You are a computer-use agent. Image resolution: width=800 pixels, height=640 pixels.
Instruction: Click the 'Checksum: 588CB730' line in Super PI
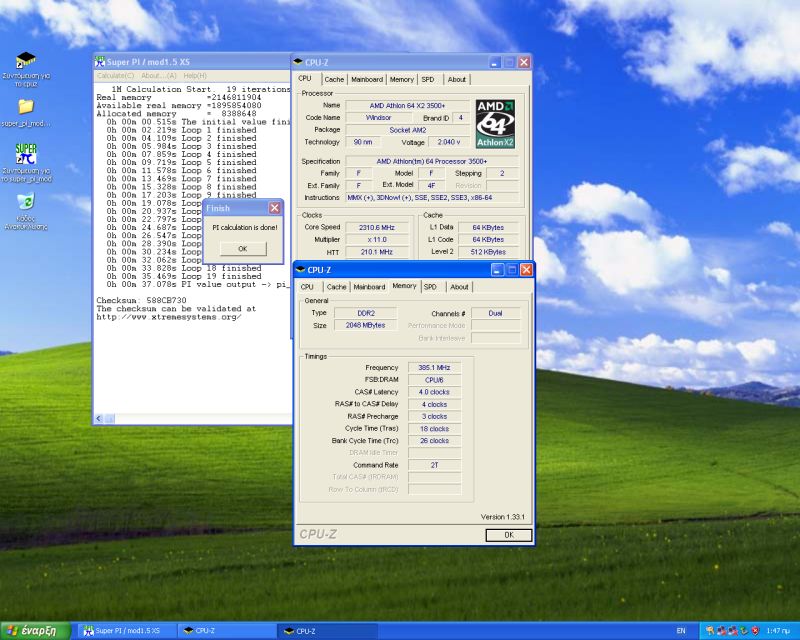(x=141, y=301)
